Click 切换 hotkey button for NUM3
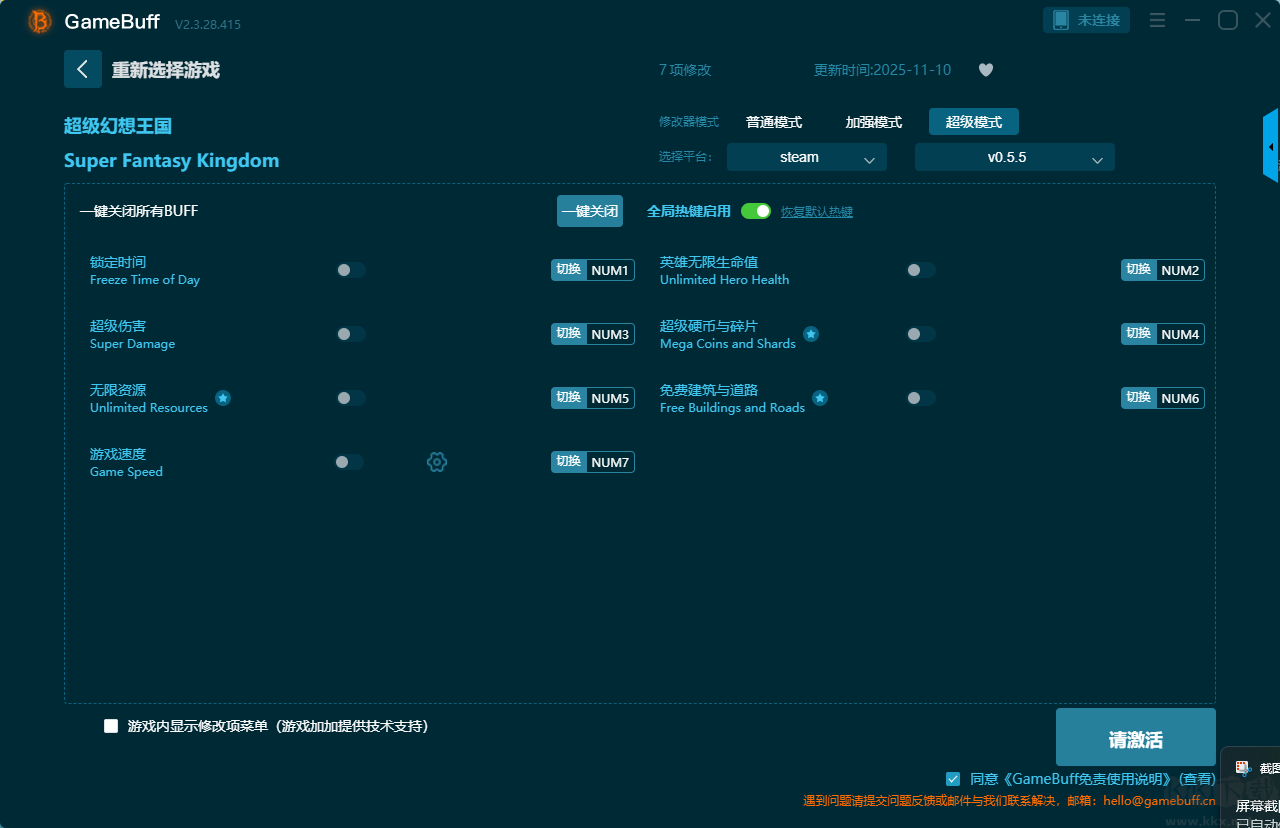Viewport: 1280px width, 828px height. tap(569, 334)
